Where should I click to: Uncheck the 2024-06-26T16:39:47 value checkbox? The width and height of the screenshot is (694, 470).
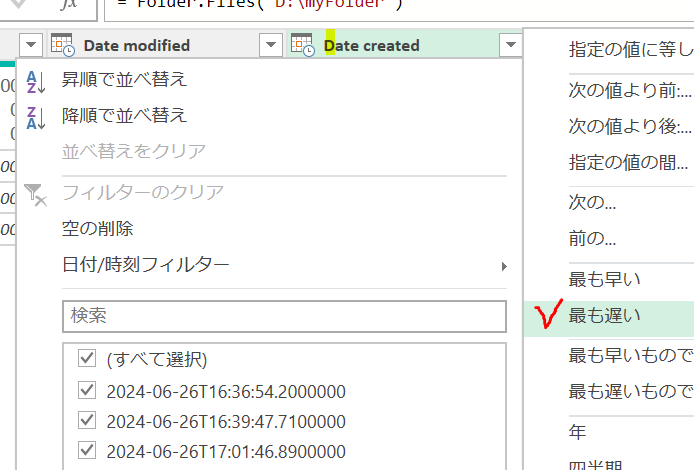[x=86, y=421]
